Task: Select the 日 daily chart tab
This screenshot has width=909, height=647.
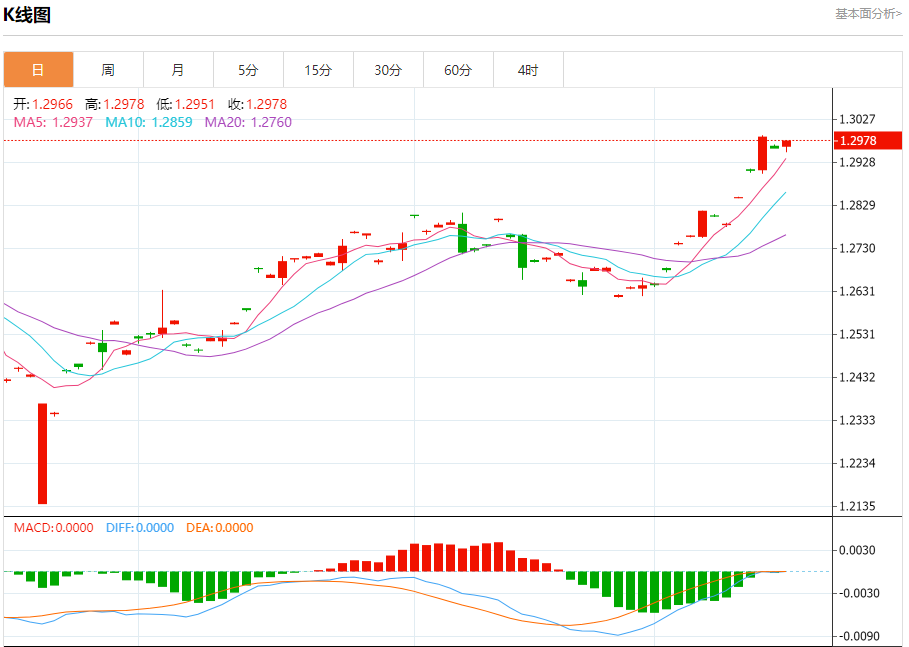Action: coord(38,70)
